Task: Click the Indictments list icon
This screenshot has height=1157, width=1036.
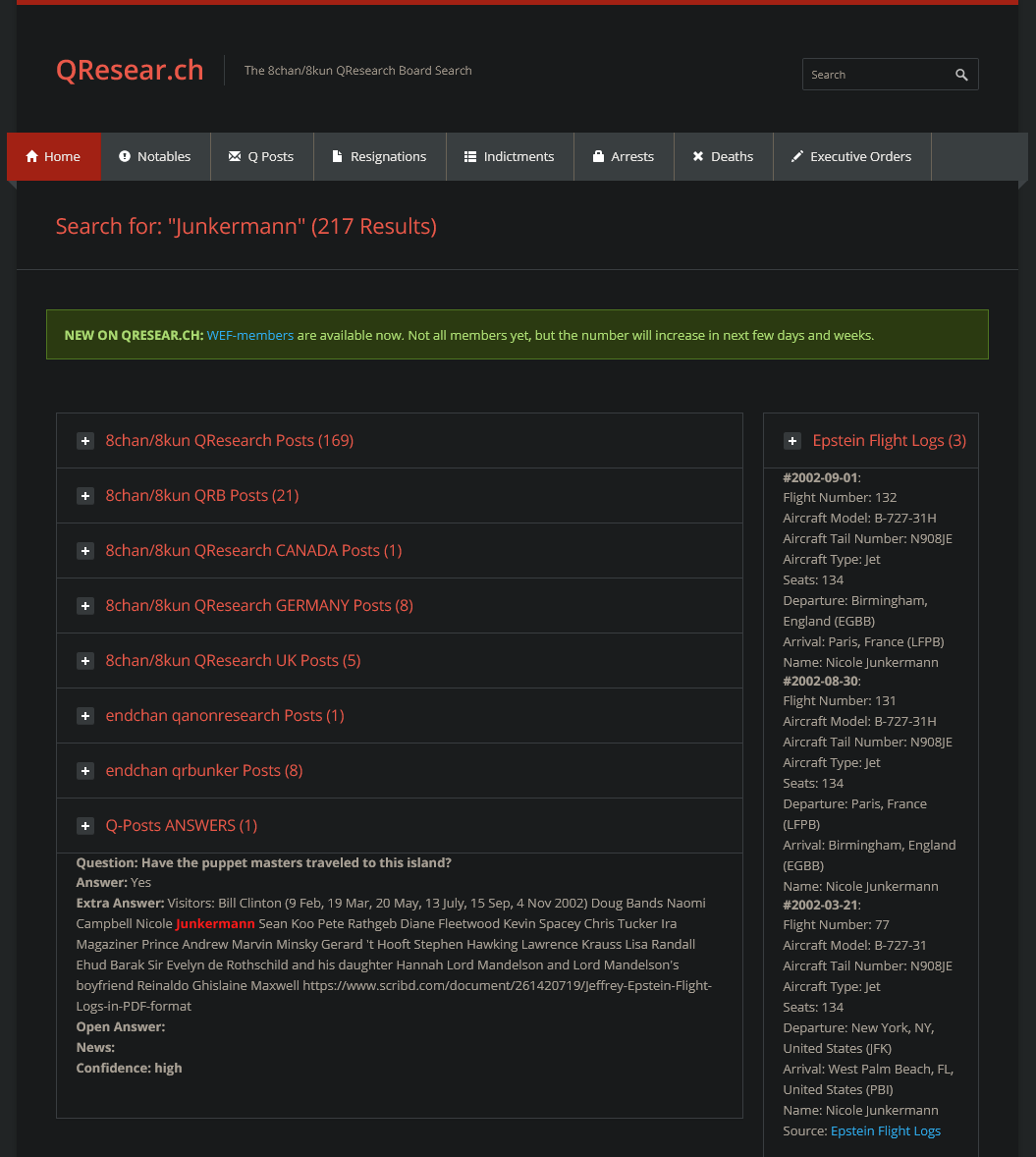Action: (x=470, y=156)
